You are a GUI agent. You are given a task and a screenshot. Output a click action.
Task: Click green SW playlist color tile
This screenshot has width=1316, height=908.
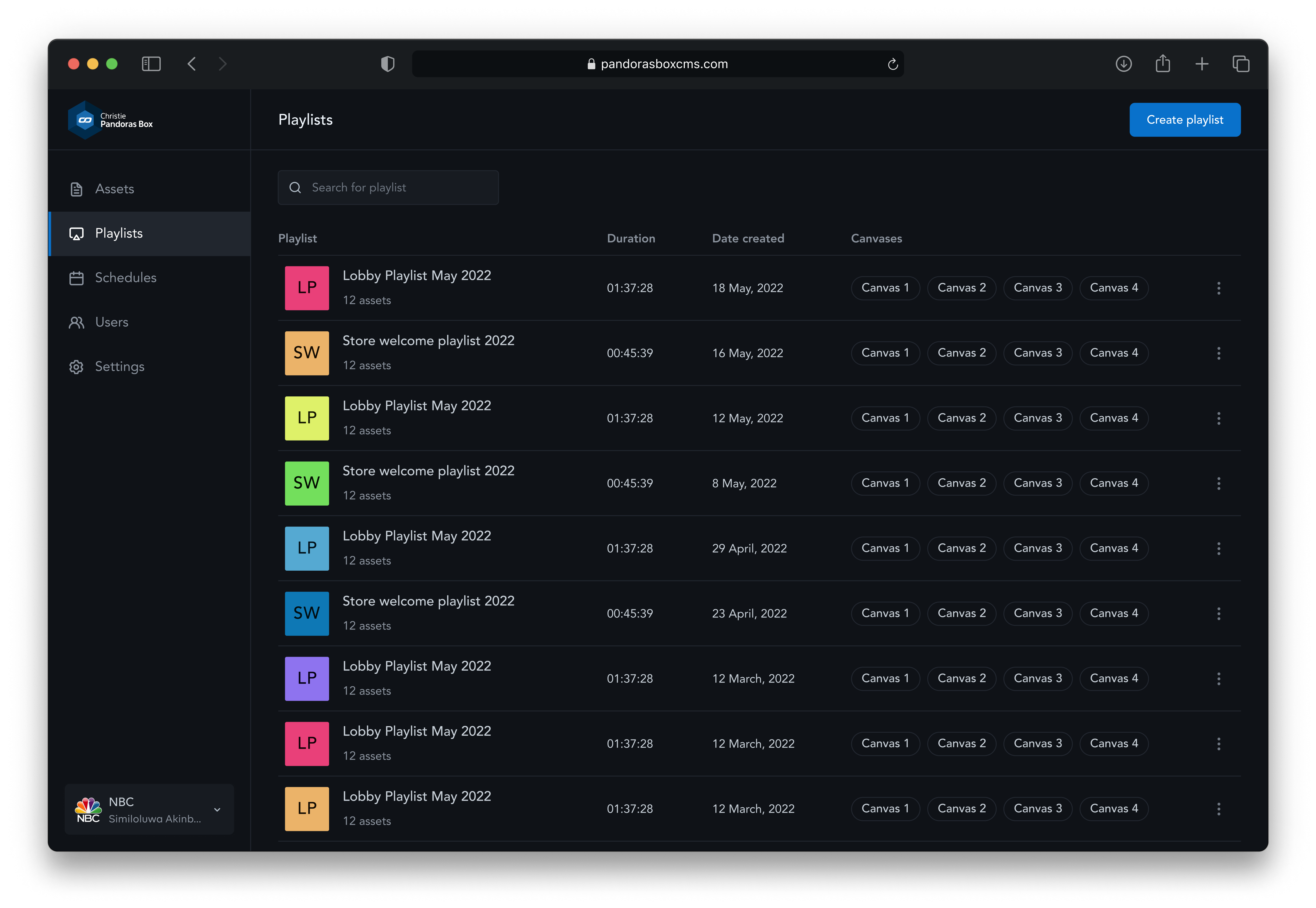tap(307, 484)
